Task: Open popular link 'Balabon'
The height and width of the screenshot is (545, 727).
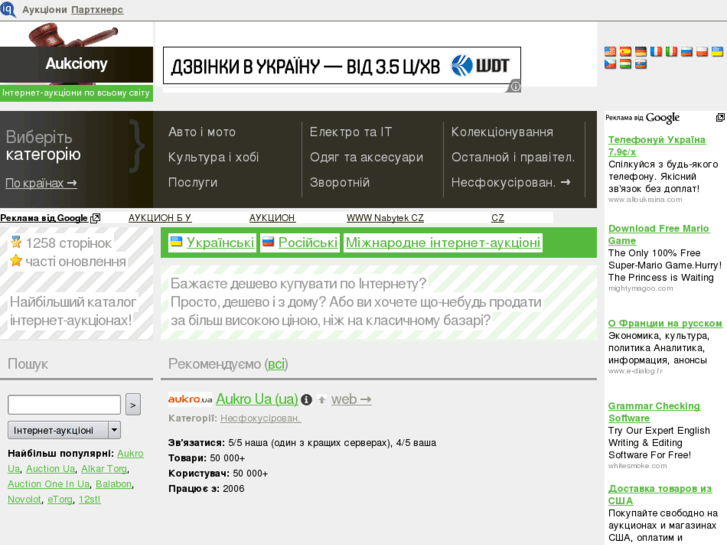Action: (x=114, y=484)
